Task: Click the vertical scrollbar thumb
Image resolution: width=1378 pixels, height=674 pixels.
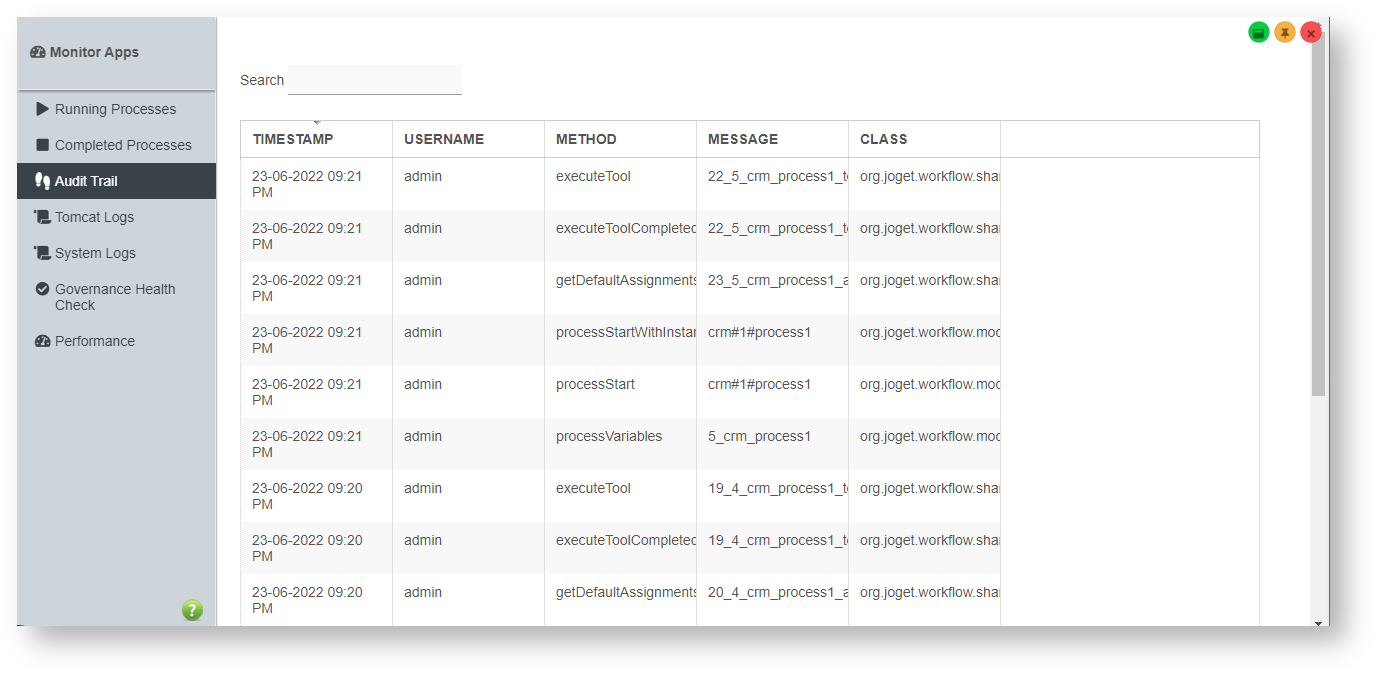Action: tap(1318, 220)
